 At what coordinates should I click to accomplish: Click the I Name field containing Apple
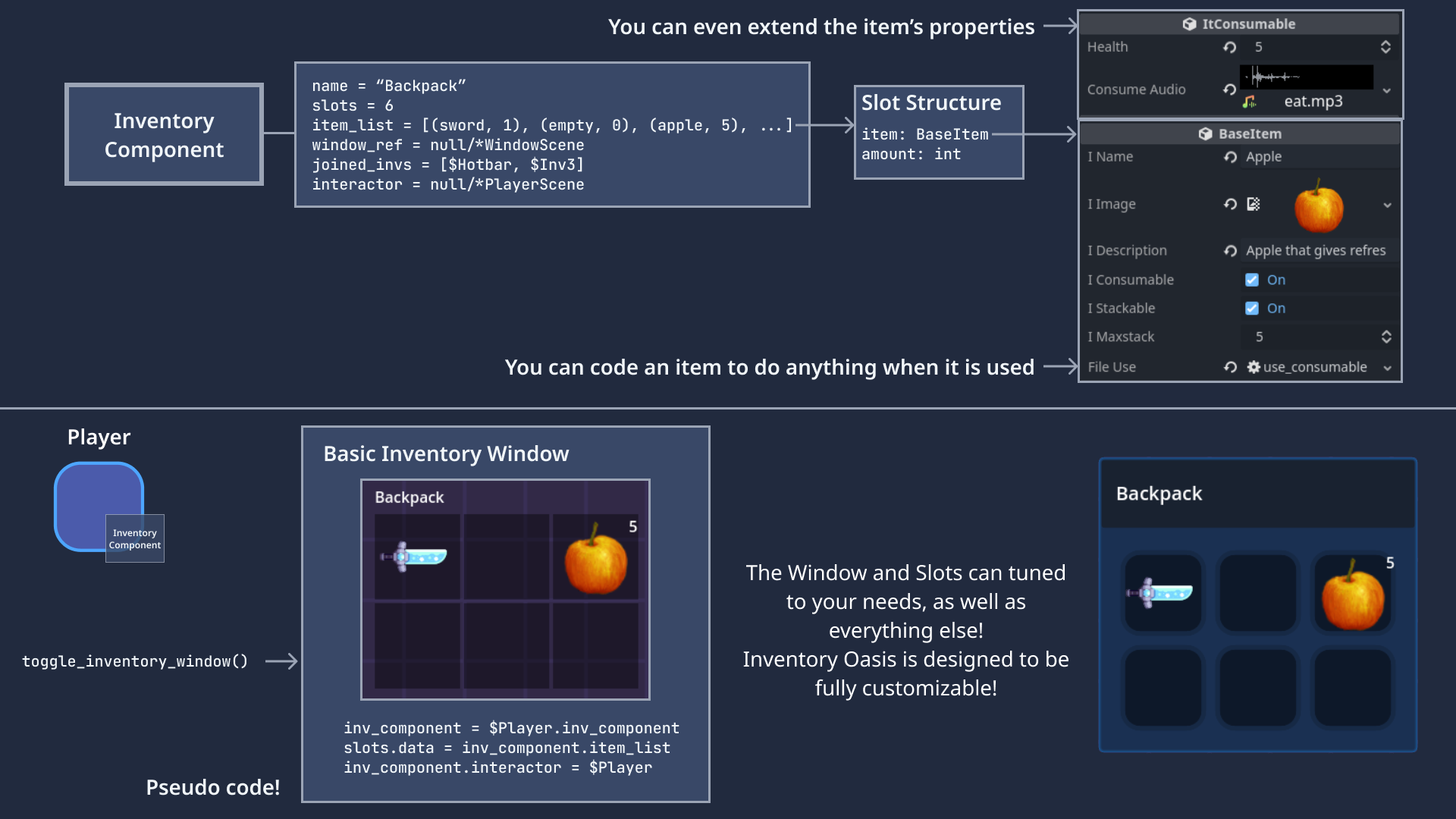tap(1319, 157)
